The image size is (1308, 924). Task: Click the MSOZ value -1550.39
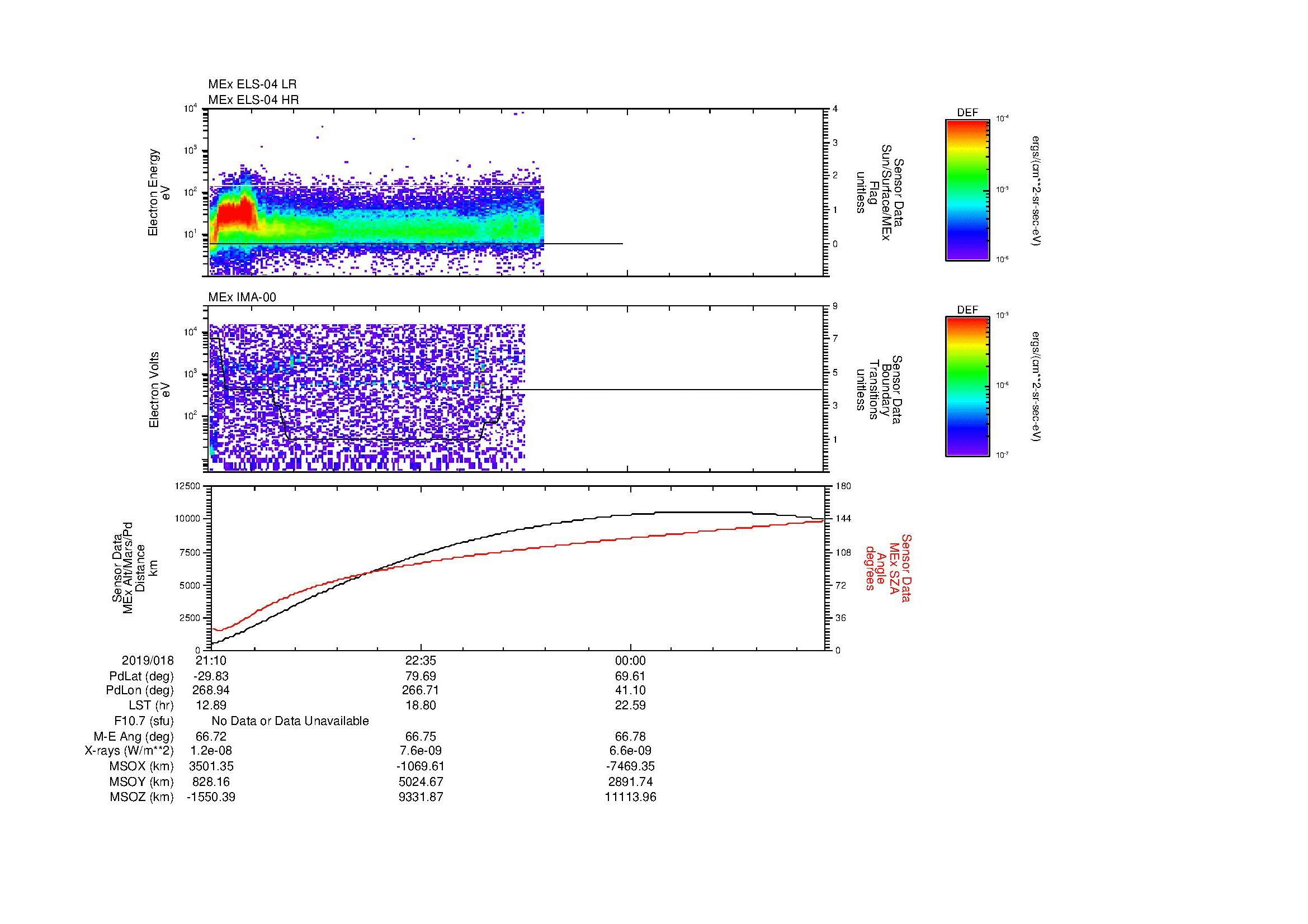(x=211, y=797)
